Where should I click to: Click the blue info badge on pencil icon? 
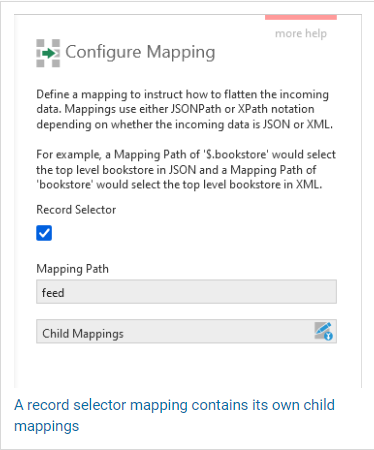(328, 336)
